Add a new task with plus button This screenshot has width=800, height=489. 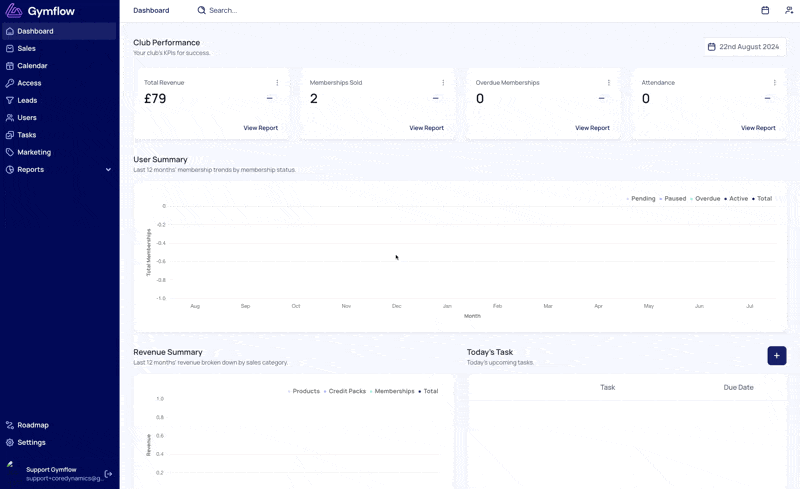pyautogui.click(x=777, y=356)
